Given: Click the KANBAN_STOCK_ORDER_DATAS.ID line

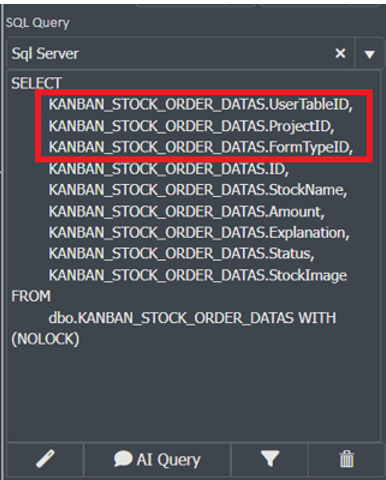Looking at the screenshot, I should click(x=169, y=169).
